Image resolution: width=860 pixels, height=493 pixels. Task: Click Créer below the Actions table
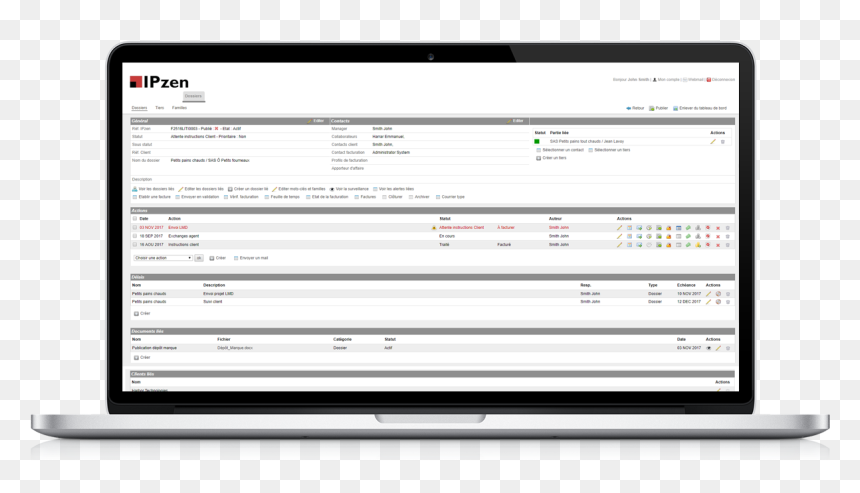click(x=218, y=258)
